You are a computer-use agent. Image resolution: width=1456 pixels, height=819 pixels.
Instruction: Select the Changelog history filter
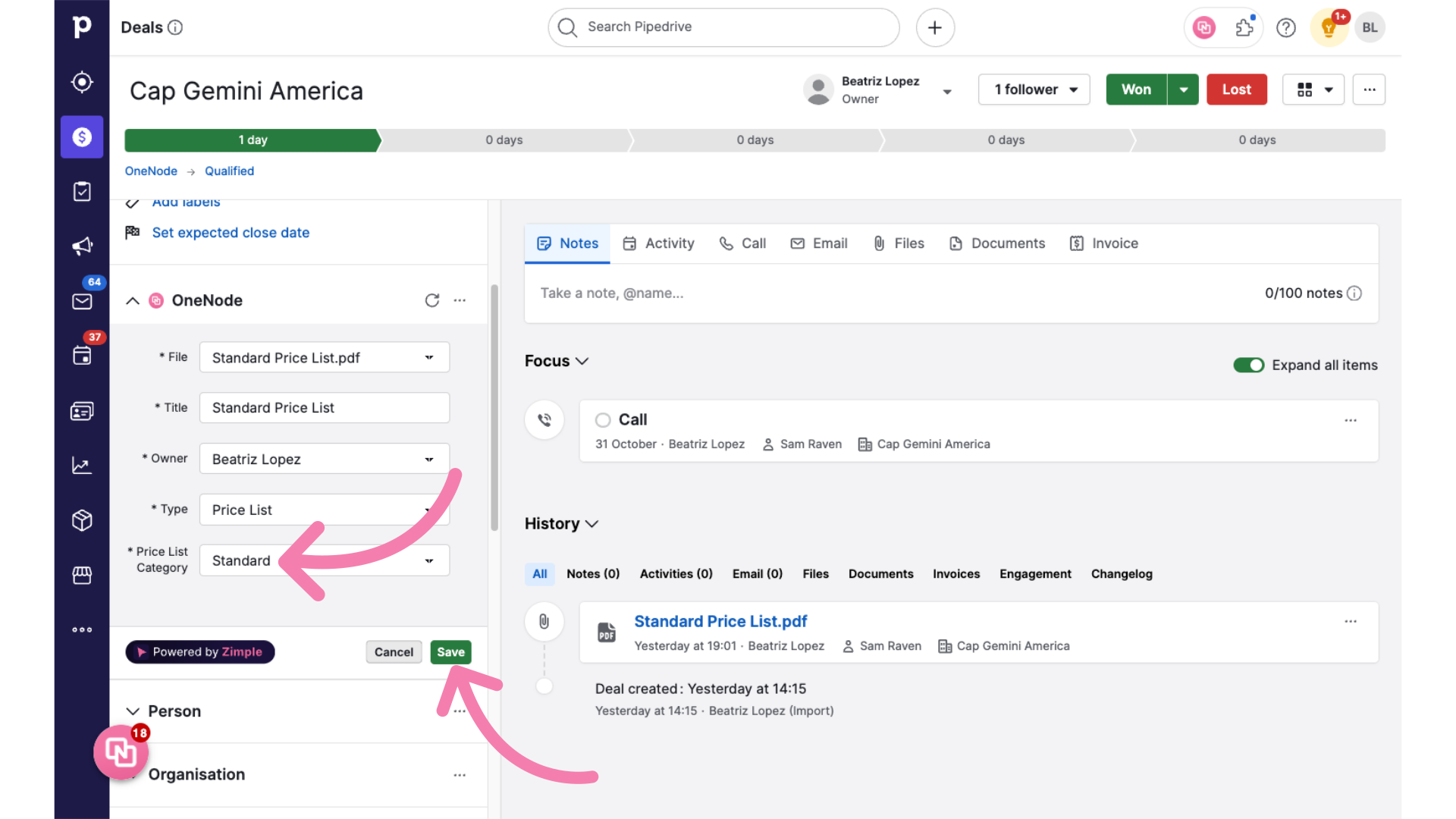1122,574
